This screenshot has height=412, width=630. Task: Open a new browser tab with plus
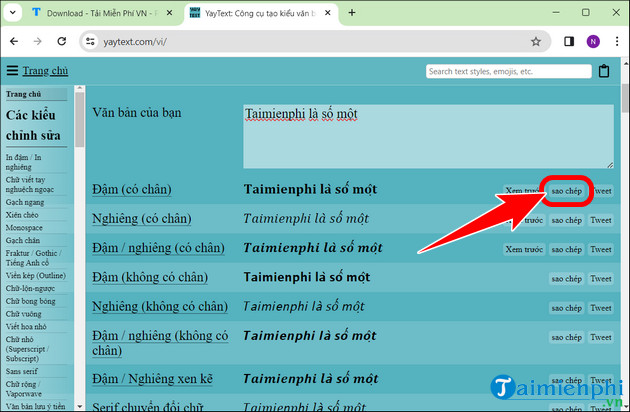coord(352,13)
